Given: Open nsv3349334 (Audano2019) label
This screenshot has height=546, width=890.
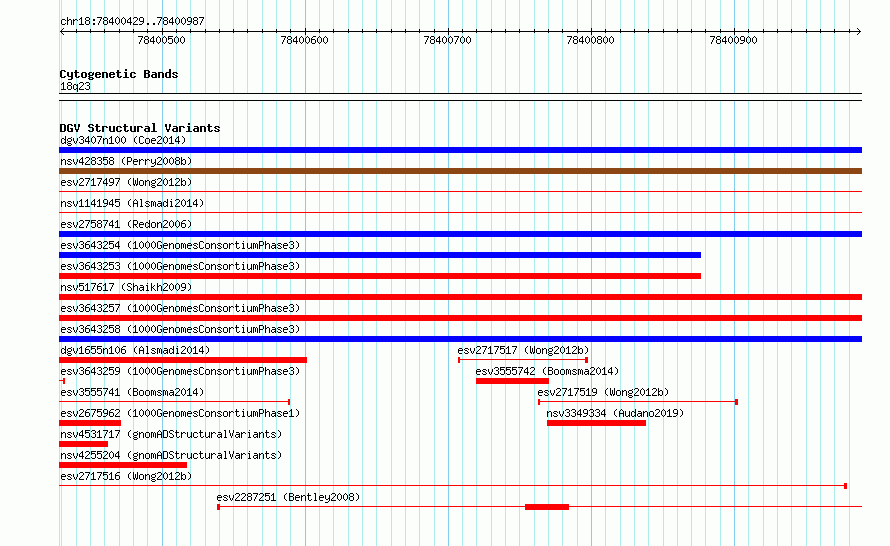Looking at the screenshot, I should point(615,413).
